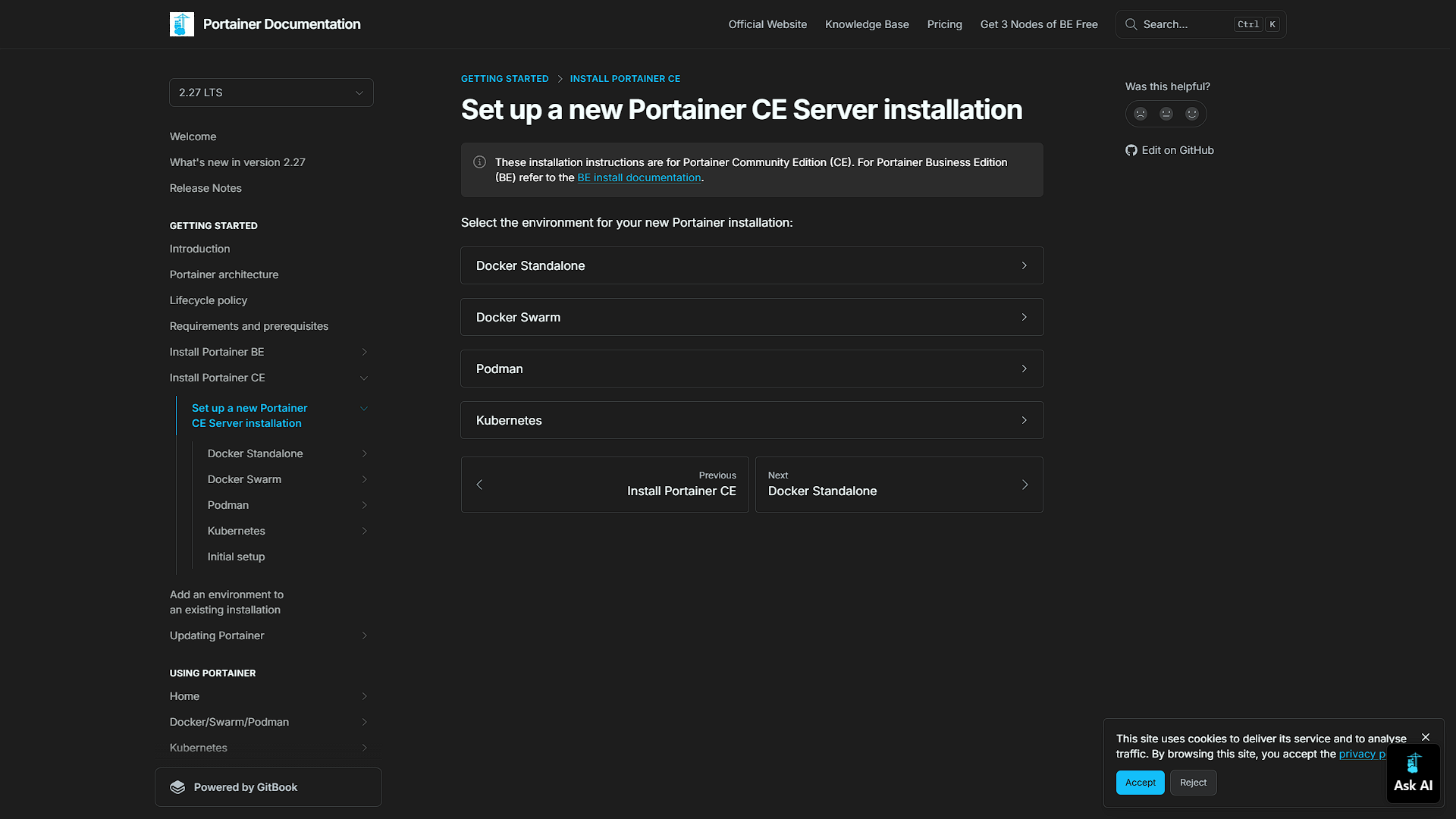This screenshot has height=819, width=1456.
Task: Click the Portainer logo icon
Action: pos(182,24)
